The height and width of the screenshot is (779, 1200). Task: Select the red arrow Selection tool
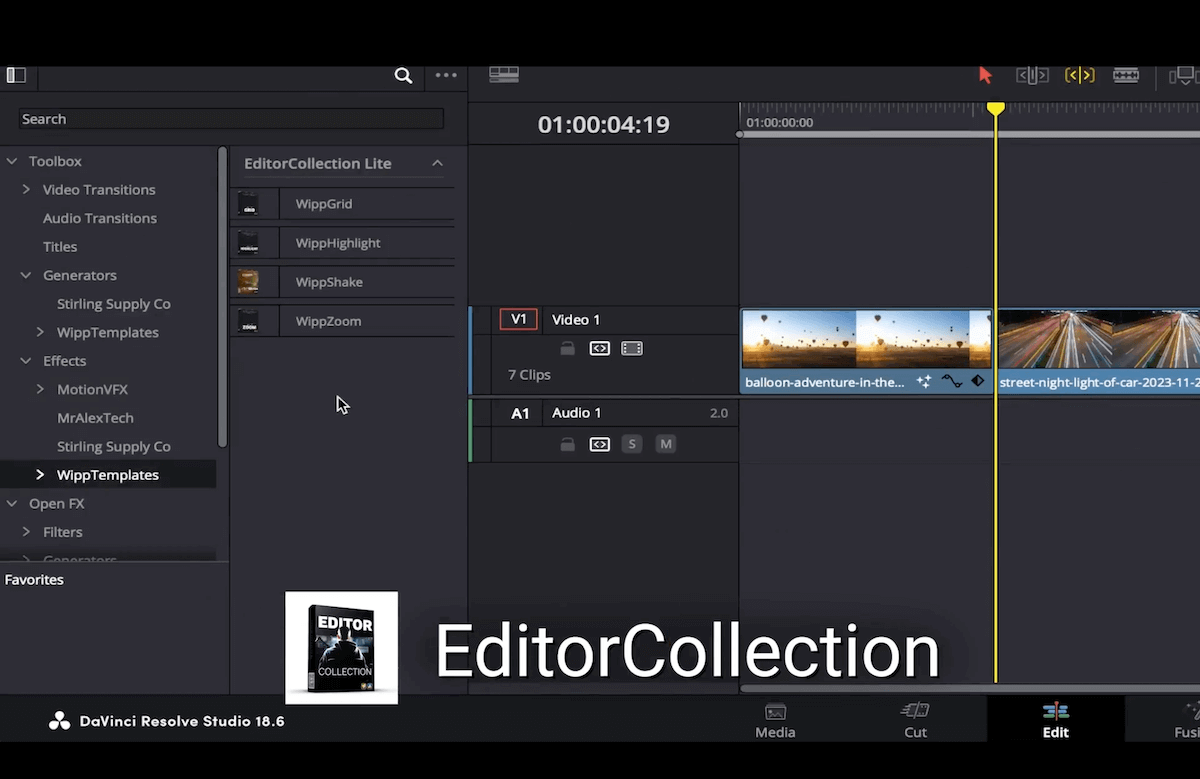[x=985, y=75]
